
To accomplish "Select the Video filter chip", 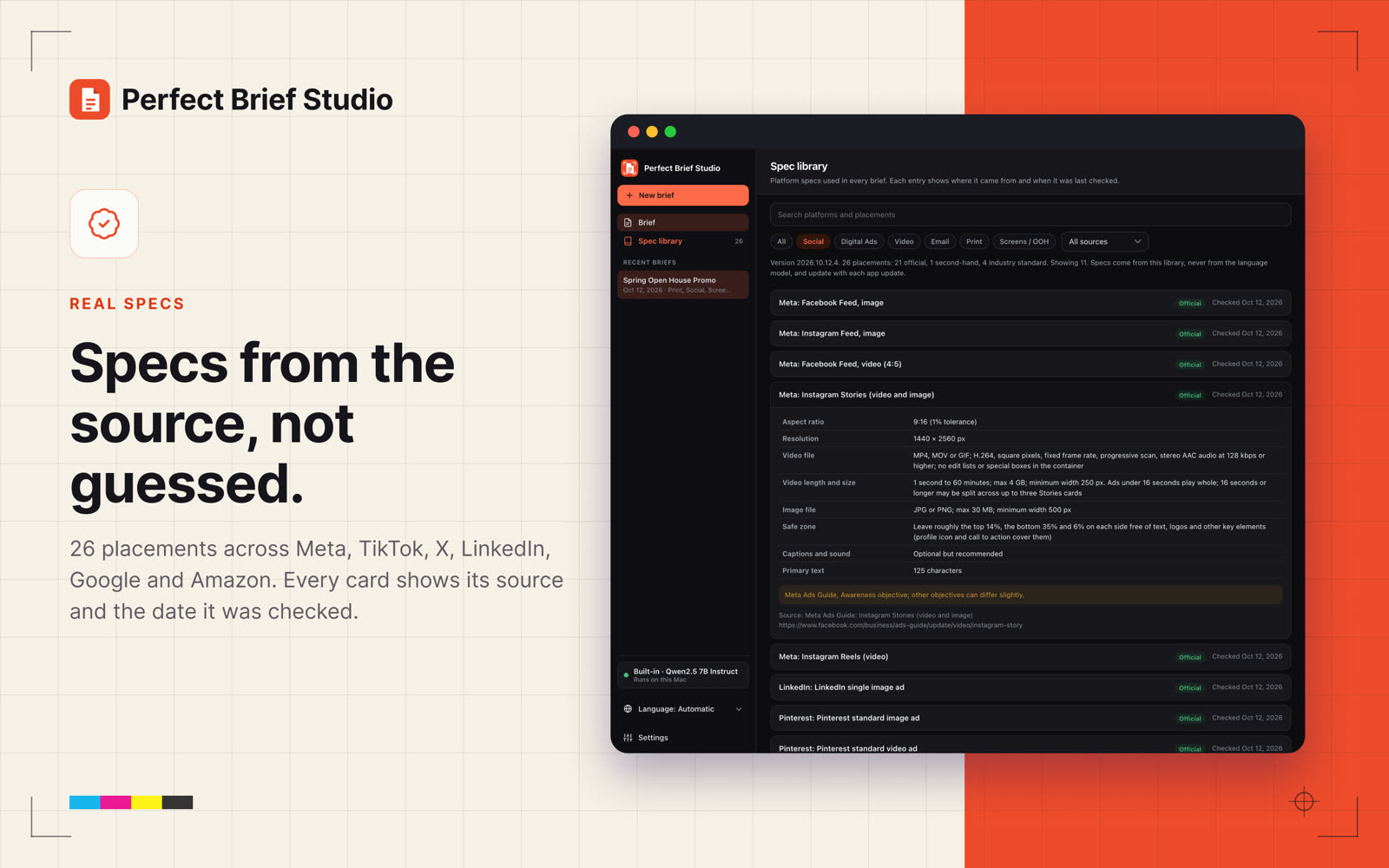I will [x=904, y=241].
